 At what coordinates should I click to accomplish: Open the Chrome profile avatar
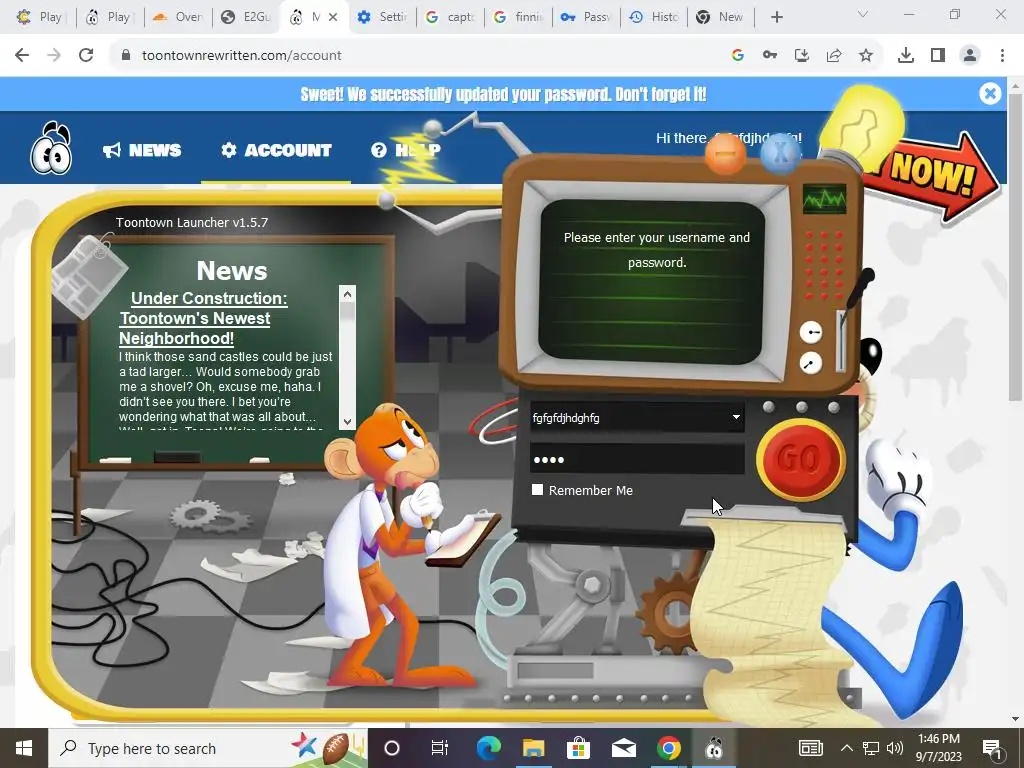click(x=970, y=56)
